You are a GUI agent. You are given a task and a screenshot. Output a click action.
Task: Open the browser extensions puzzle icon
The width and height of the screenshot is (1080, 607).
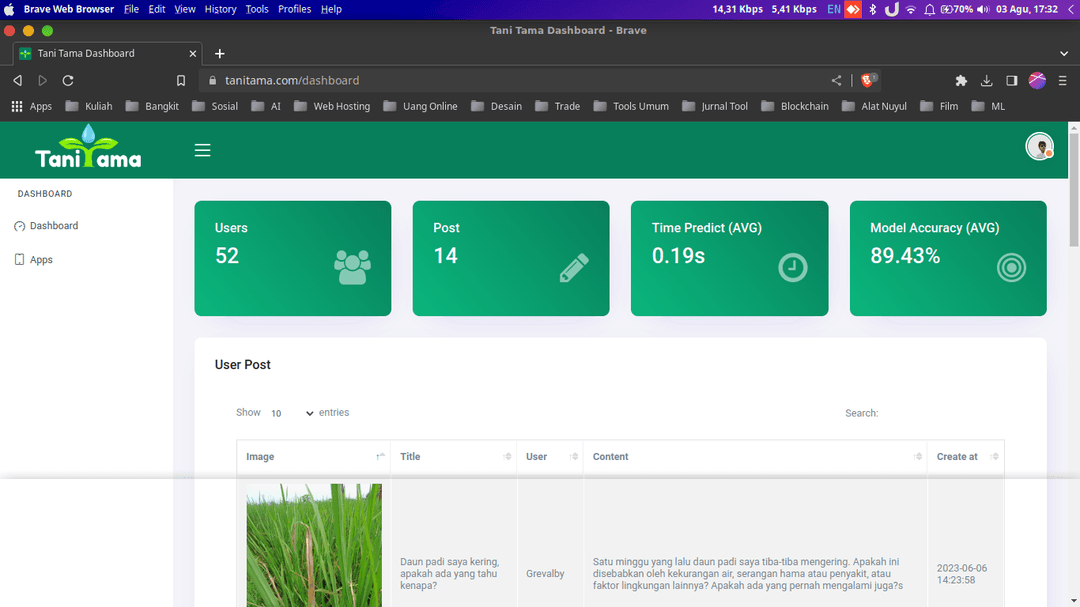pos(961,80)
